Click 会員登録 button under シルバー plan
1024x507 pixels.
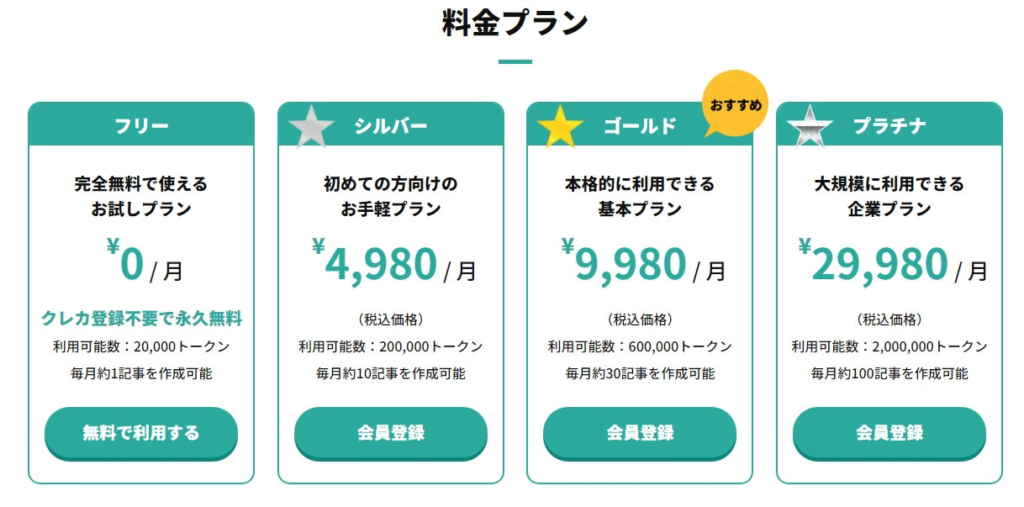(x=391, y=434)
